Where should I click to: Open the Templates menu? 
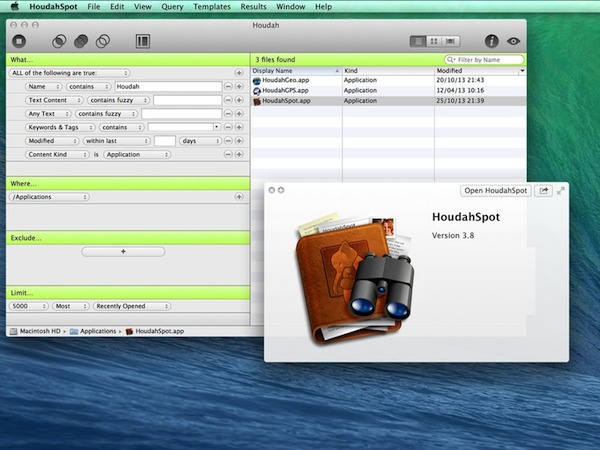point(211,7)
